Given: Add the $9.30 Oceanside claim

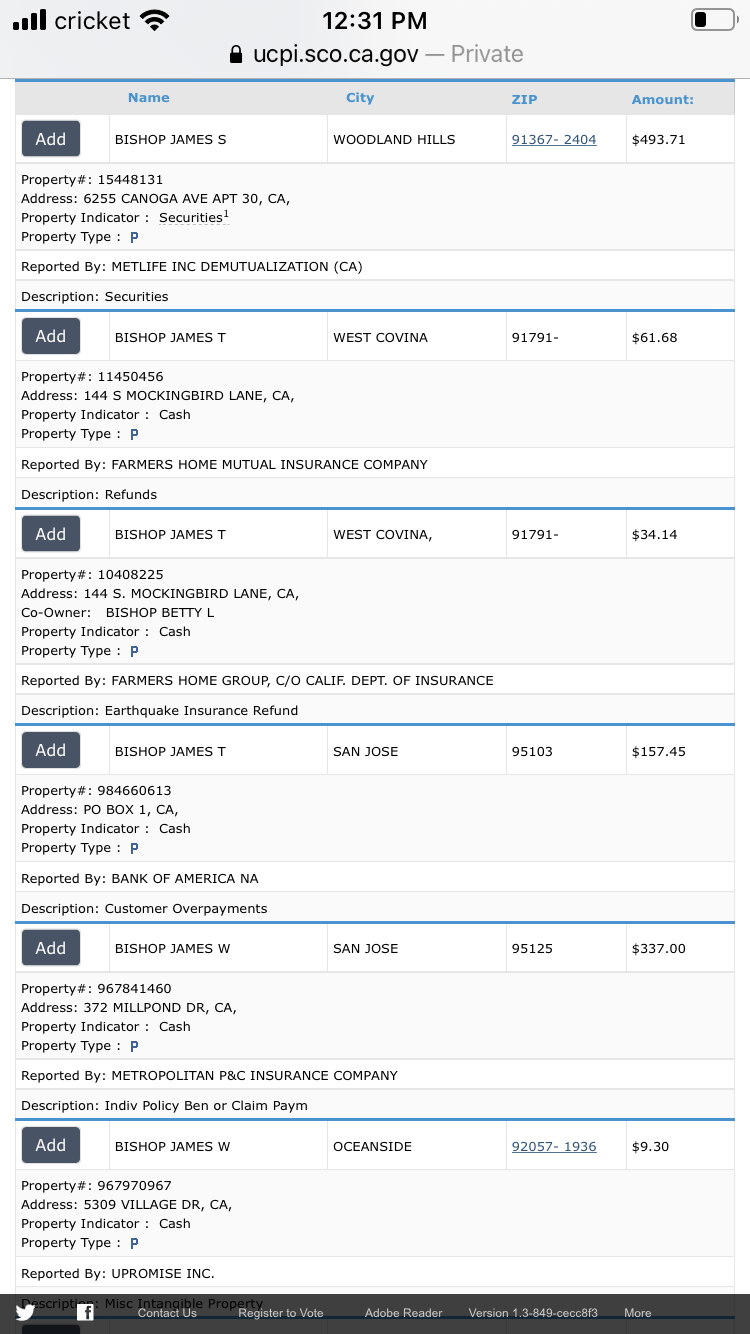Looking at the screenshot, I should pyautogui.click(x=51, y=1145).
